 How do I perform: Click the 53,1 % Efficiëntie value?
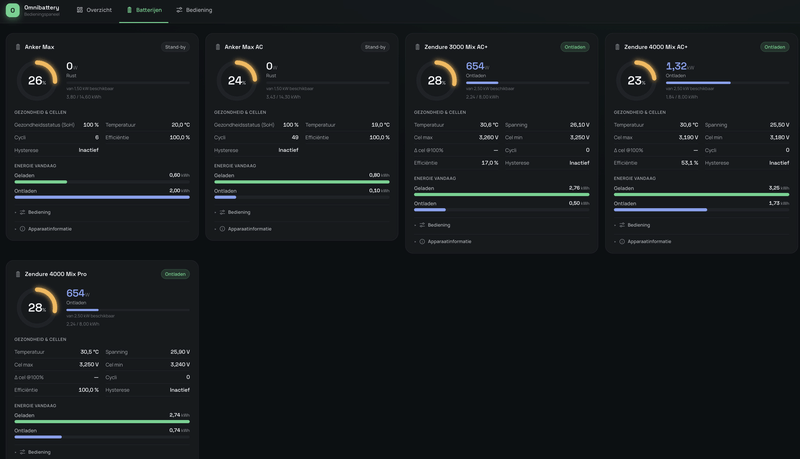tap(689, 163)
